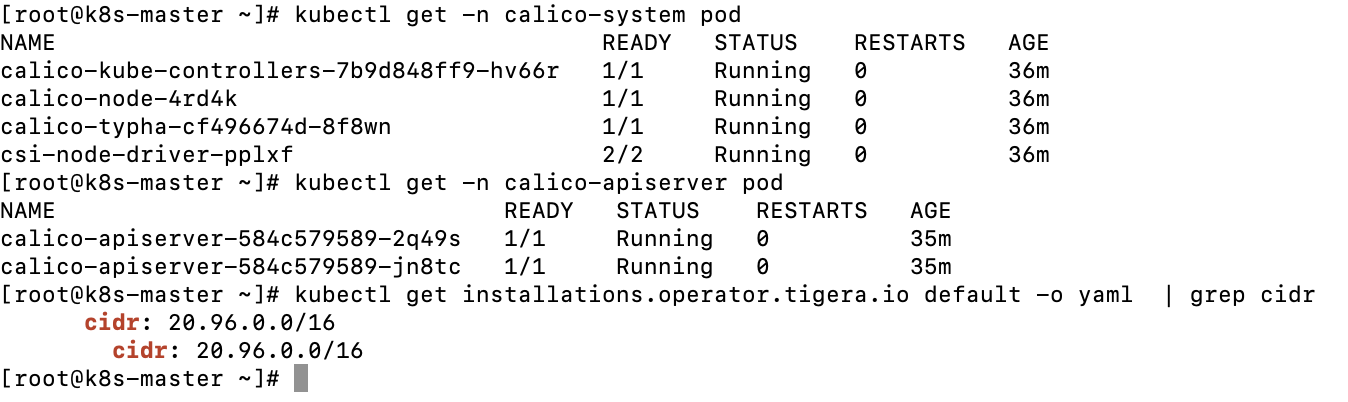Click the second indented cidr keyword
Screen dimensions: 1348x402
(140, 351)
